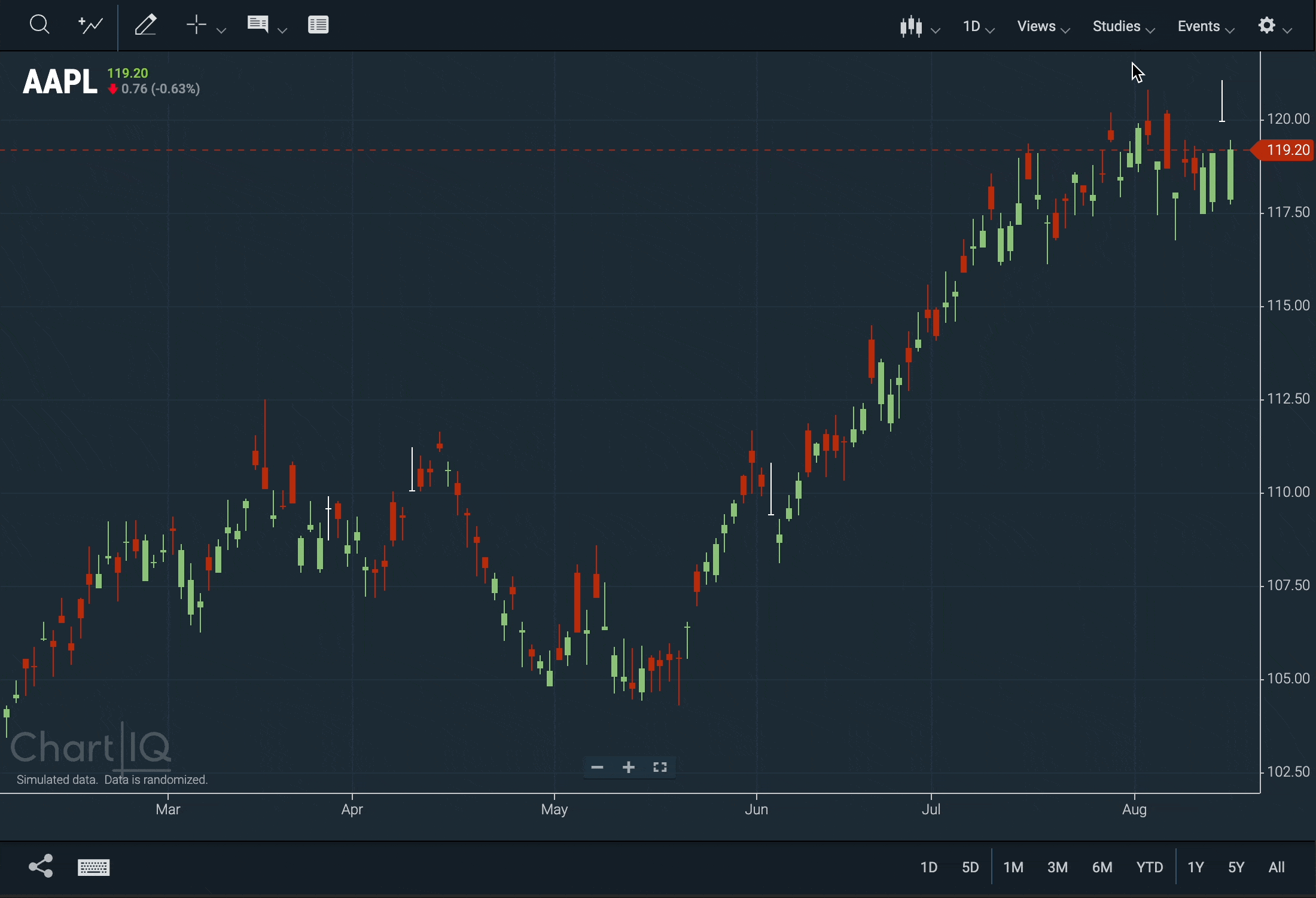Set range to YTD
Image resolution: width=1316 pixels, height=898 pixels.
click(1150, 868)
